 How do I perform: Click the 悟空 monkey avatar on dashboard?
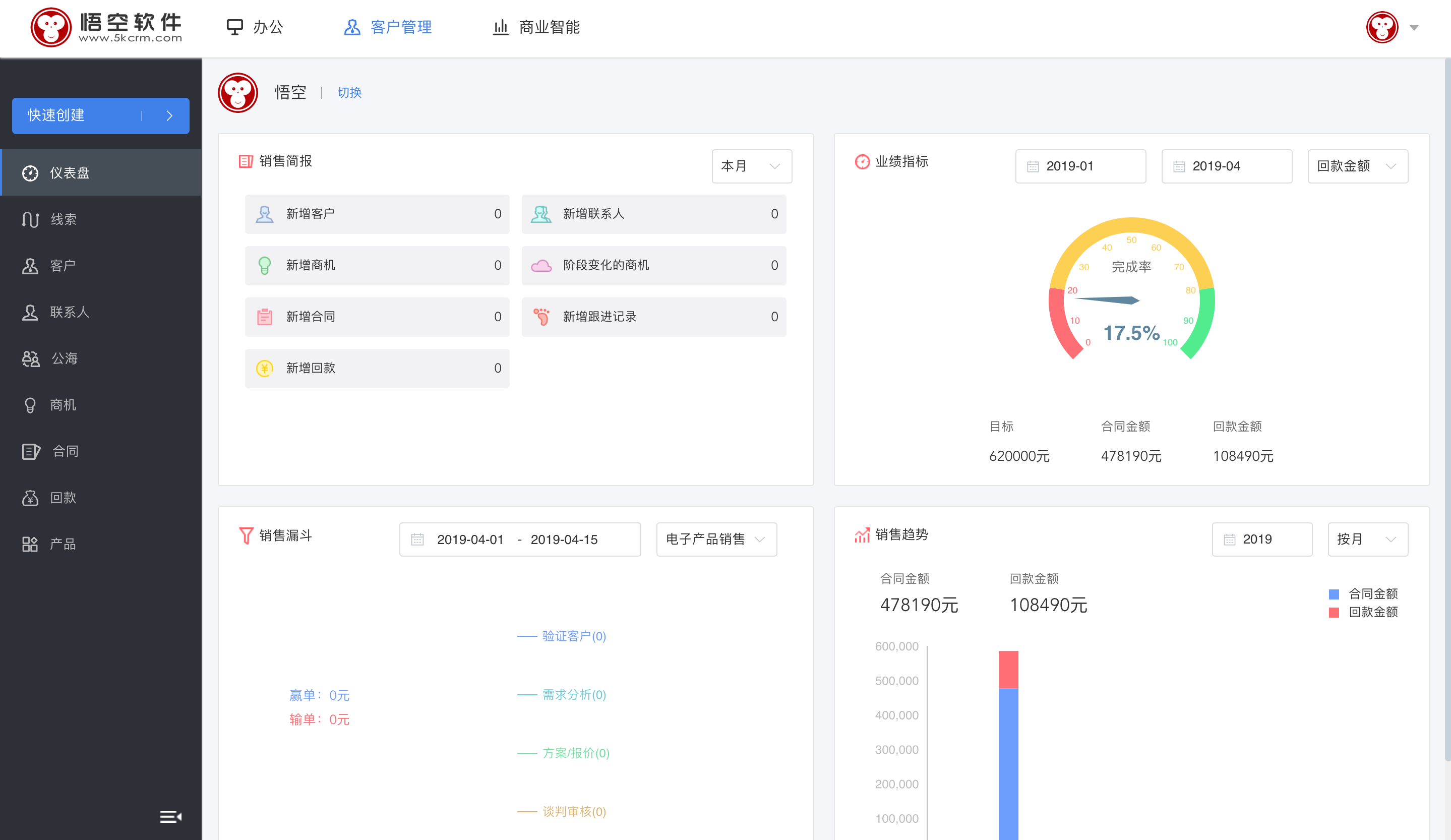[x=238, y=93]
